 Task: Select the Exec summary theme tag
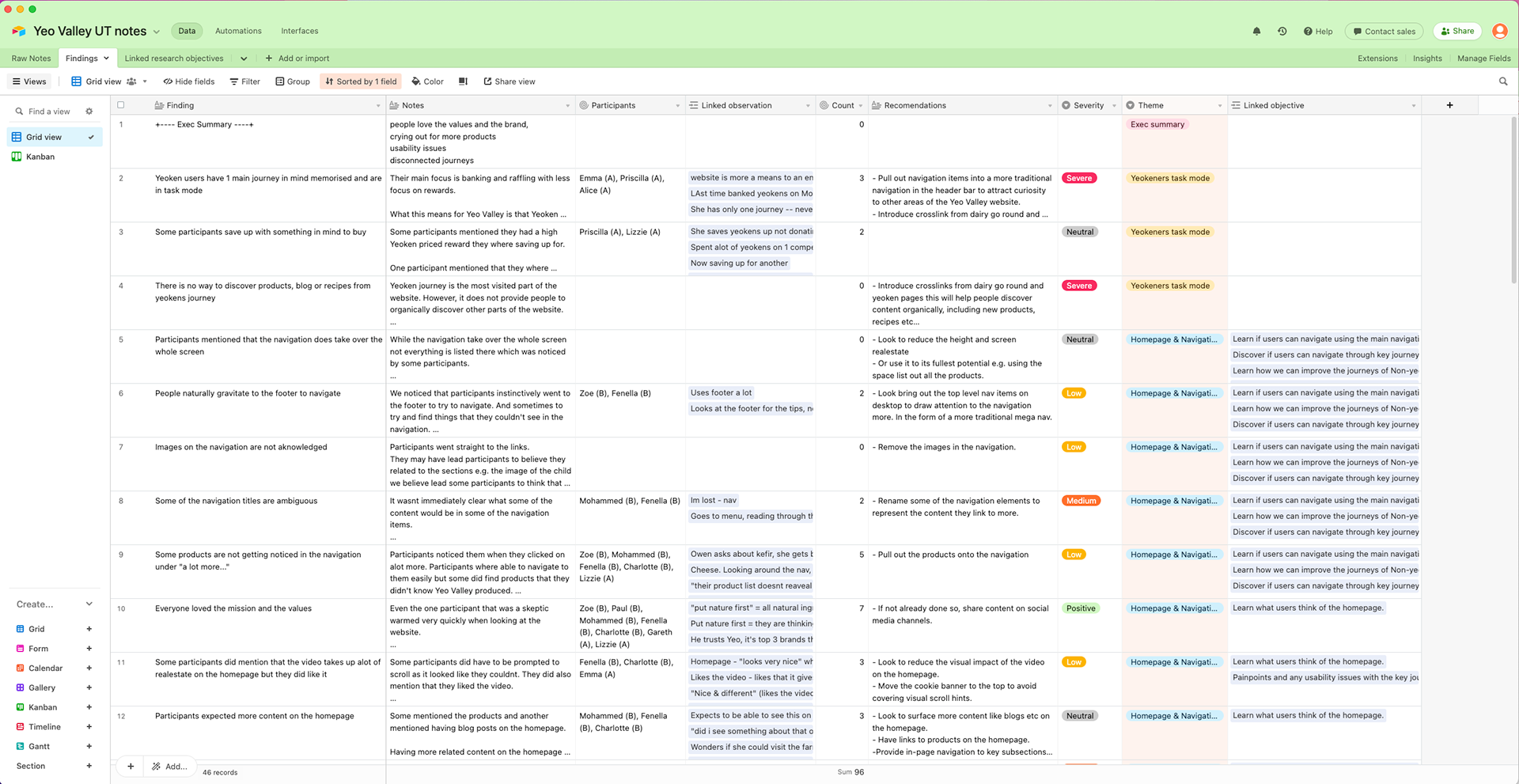(1157, 124)
